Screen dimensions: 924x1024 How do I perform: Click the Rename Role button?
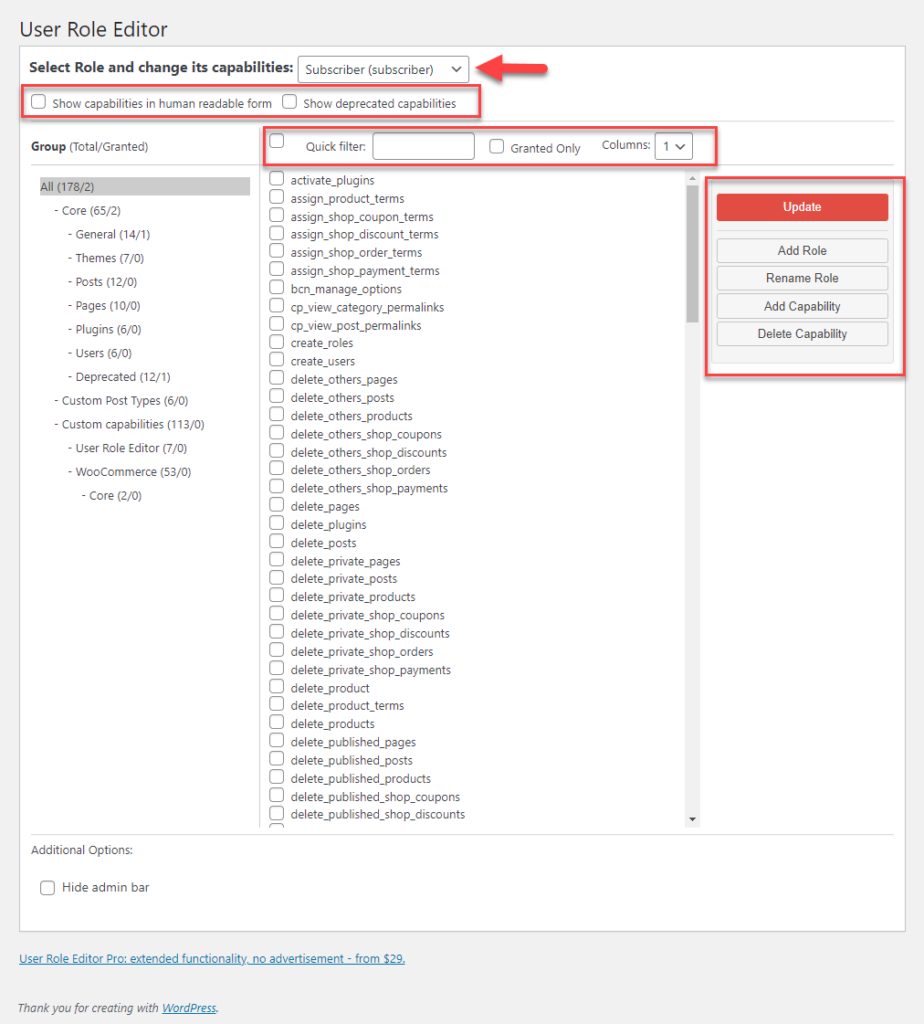point(802,278)
